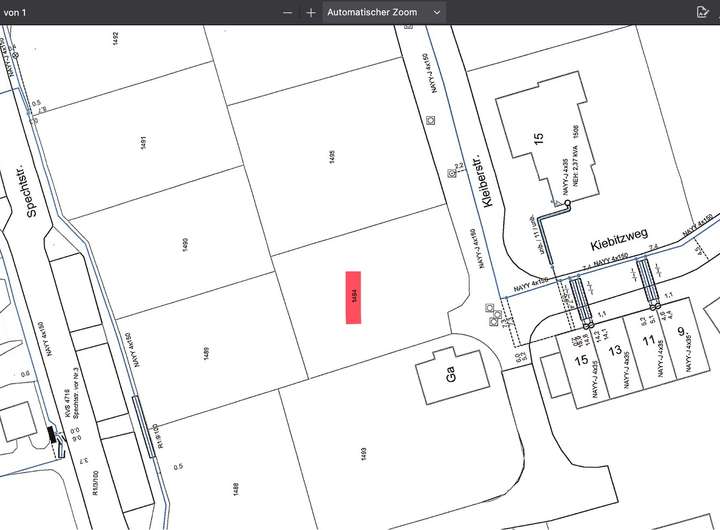Select house plot number 13 on Kiebitzweg

coord(614,351)
